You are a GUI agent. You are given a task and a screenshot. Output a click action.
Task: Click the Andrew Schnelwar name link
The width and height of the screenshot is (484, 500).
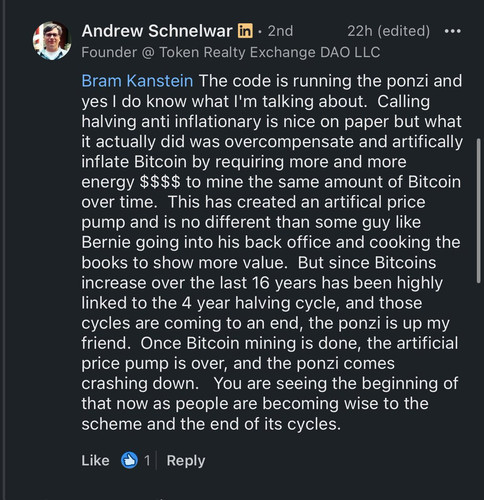click(157, 31)
